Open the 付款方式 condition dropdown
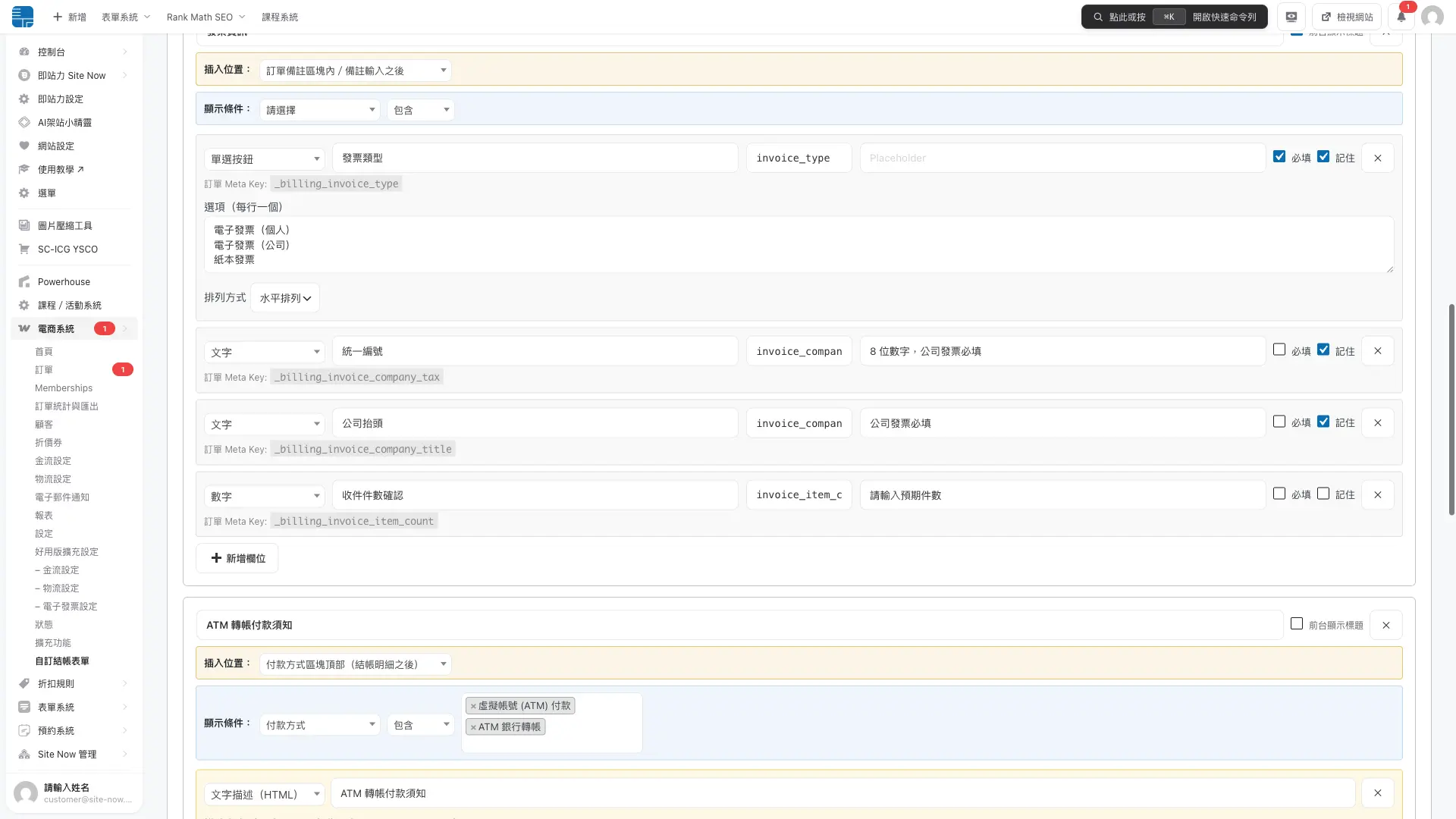The height and width of the screenshot is (819, 1456). (319, 725)
